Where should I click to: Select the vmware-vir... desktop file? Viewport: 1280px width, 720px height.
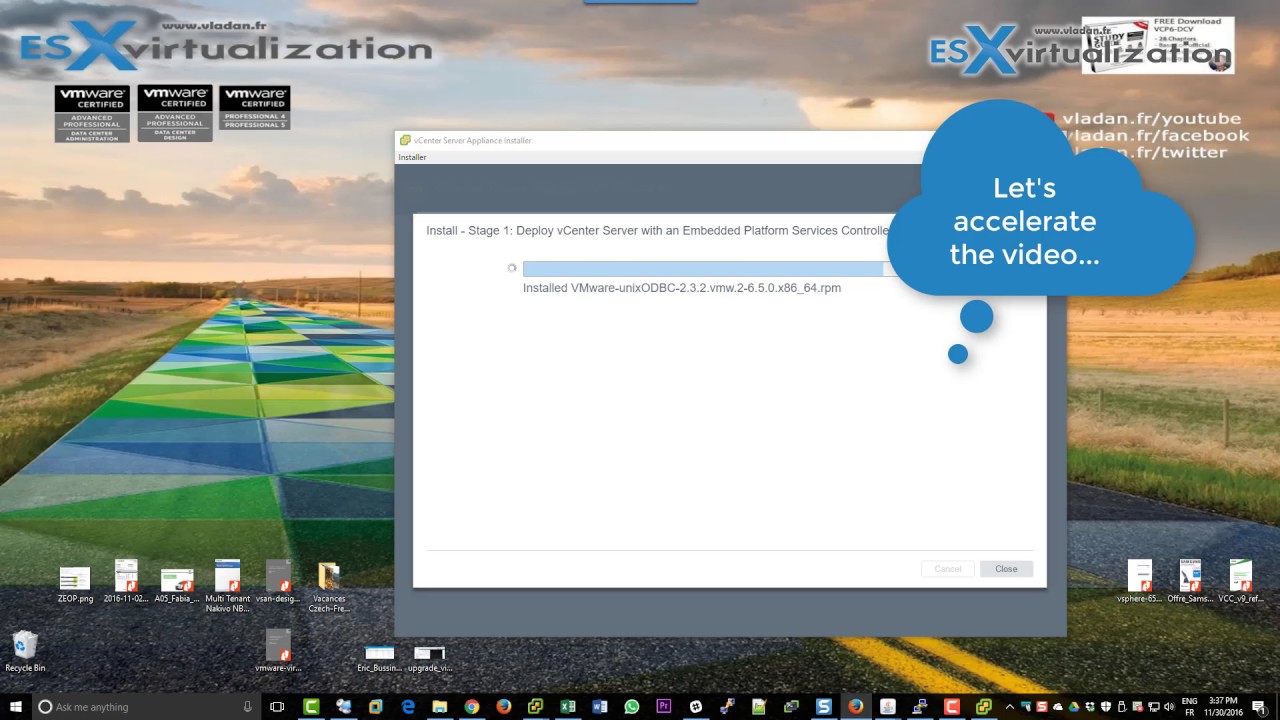(278, 651)
